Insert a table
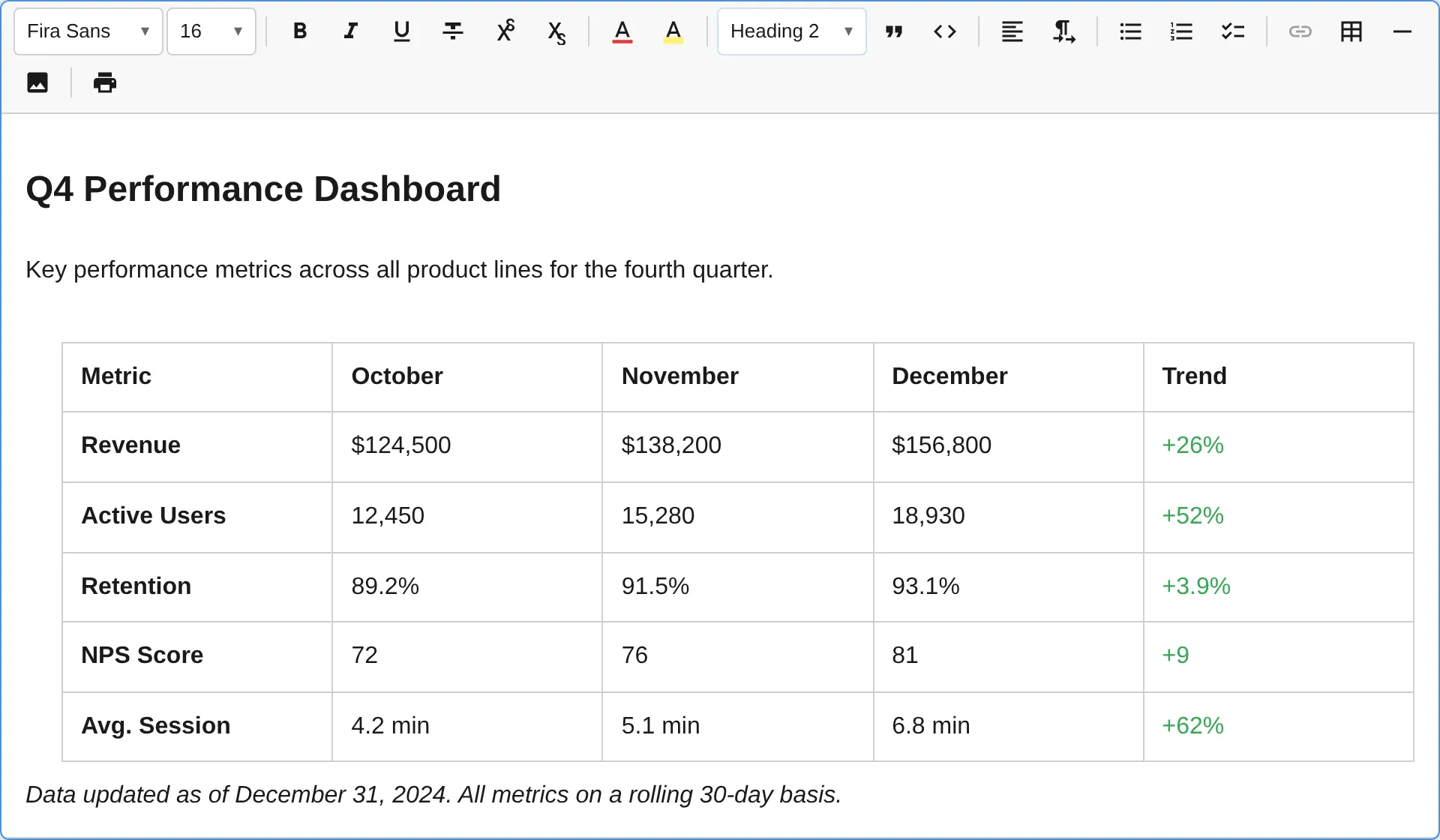Screen dimensions: 1440x840 (x=1351, y=31)
